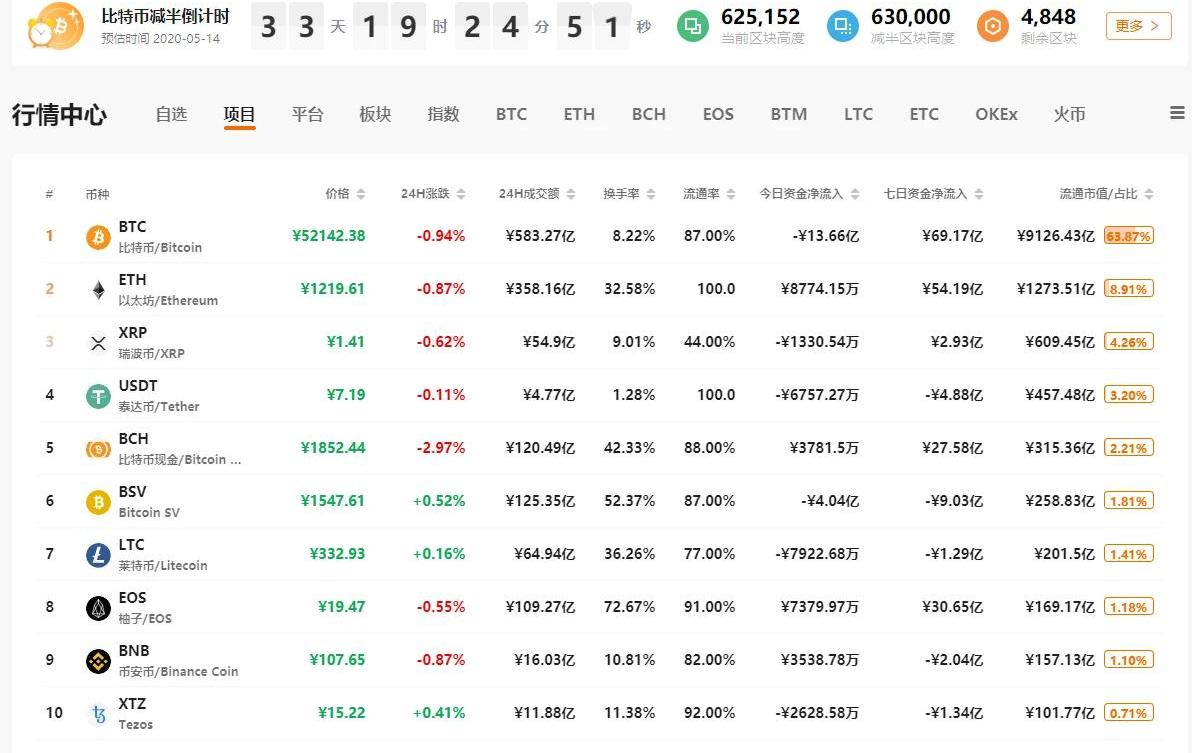
Task: Open the 瑞波币/XRP coin name link
Action: pyautogui.click(x=151, y=354)
